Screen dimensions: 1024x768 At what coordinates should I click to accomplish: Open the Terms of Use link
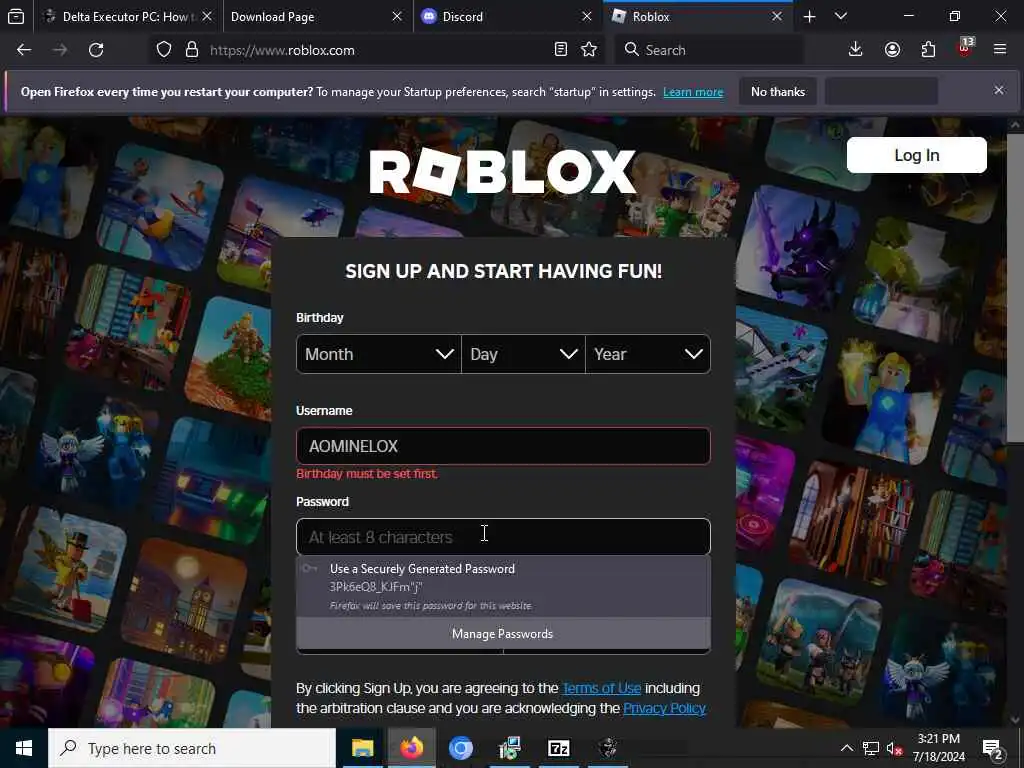(601, 688)
